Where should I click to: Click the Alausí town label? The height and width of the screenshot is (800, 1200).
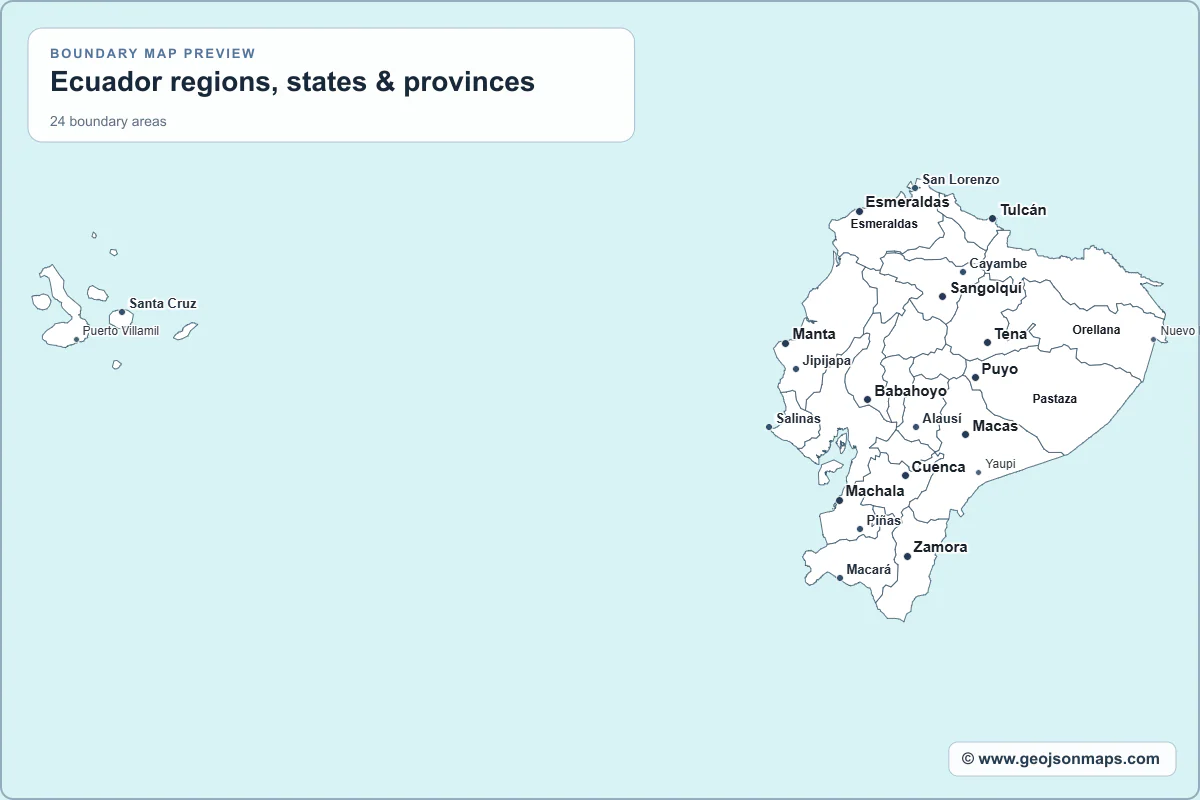(x=942, y=419)
